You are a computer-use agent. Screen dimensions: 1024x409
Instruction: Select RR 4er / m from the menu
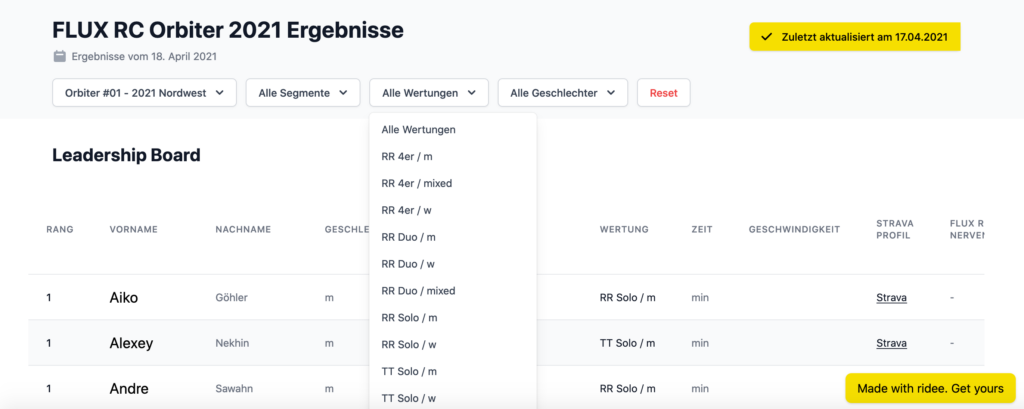[407, 157]
